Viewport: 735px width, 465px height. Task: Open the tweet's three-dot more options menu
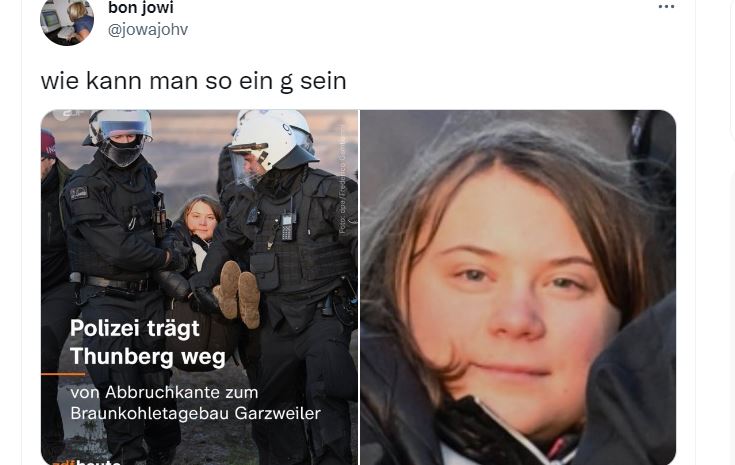(x=666, y=7)
